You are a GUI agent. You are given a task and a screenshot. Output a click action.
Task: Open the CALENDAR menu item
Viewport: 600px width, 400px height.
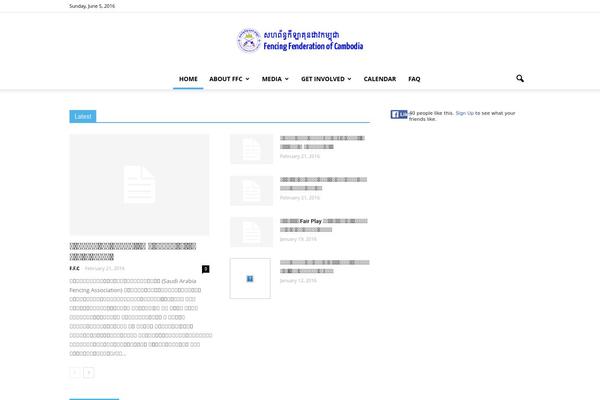tap(380, 79)
